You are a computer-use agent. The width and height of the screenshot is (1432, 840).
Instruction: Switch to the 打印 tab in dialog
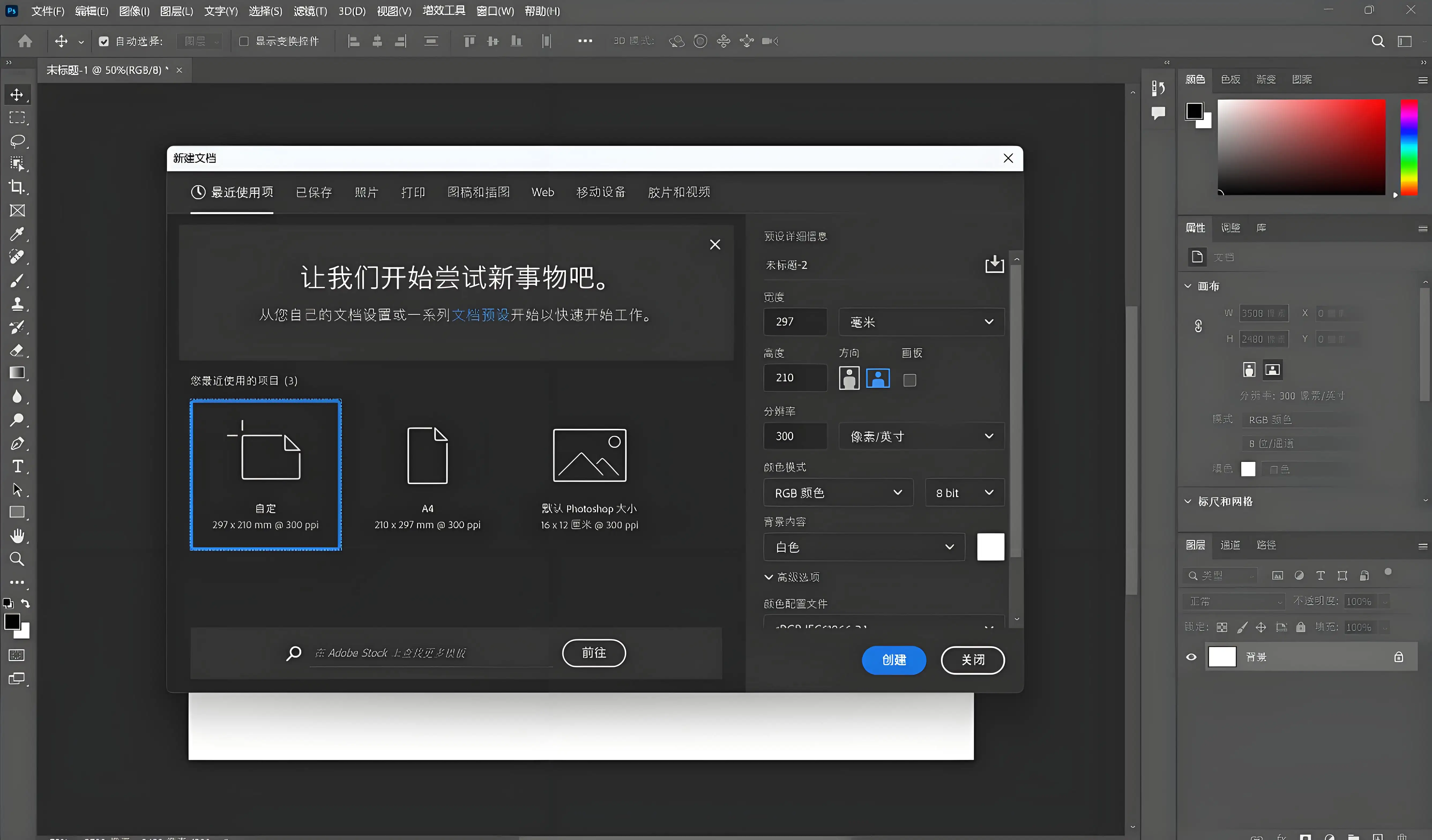413,192
